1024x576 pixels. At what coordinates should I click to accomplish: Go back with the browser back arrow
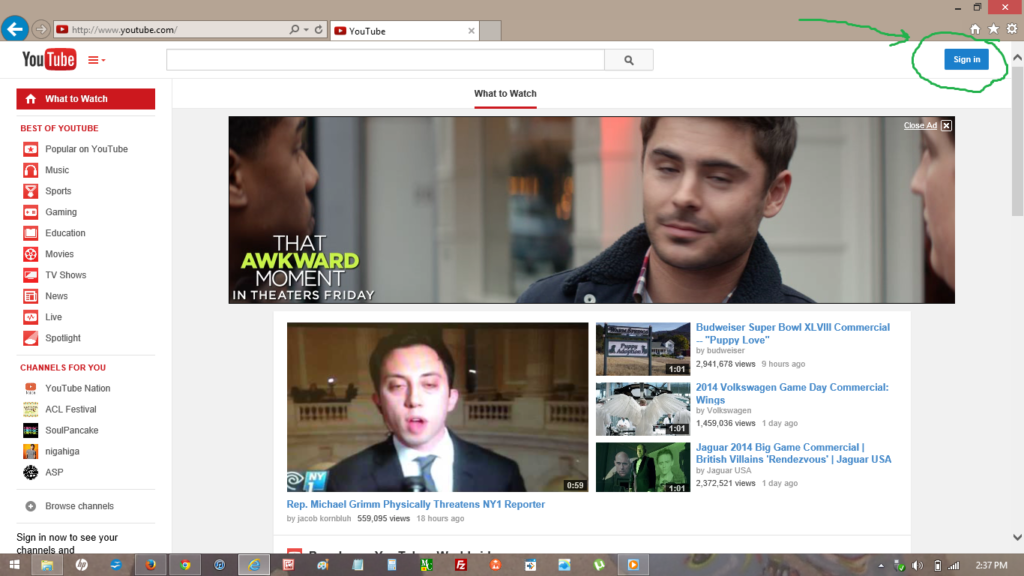tap(14, 29)
